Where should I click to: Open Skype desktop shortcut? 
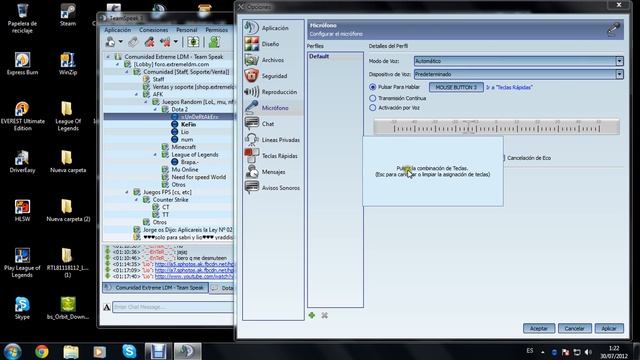(22, 308)
